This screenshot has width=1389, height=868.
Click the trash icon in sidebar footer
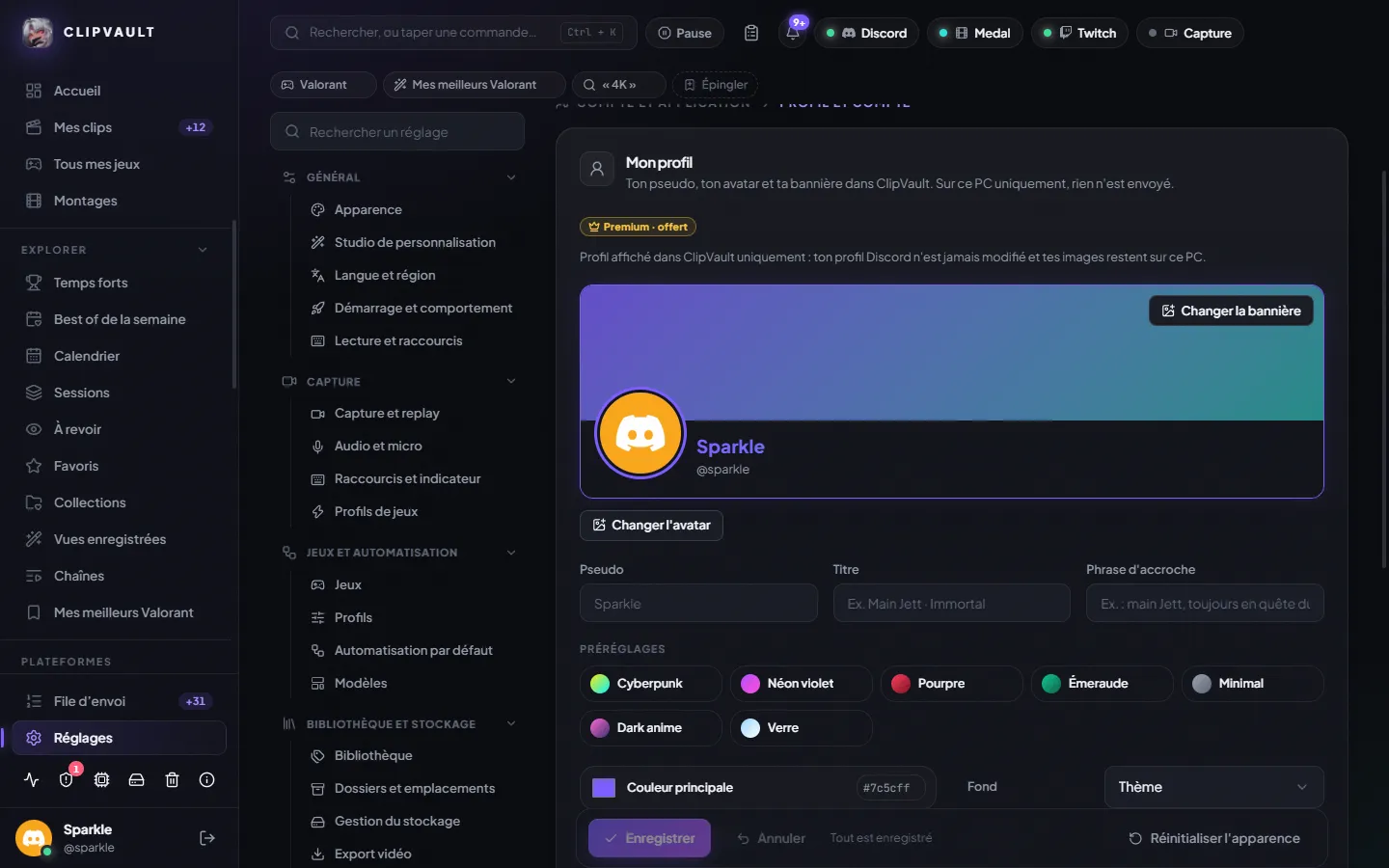pyautogui.click(x=172, y=780)
